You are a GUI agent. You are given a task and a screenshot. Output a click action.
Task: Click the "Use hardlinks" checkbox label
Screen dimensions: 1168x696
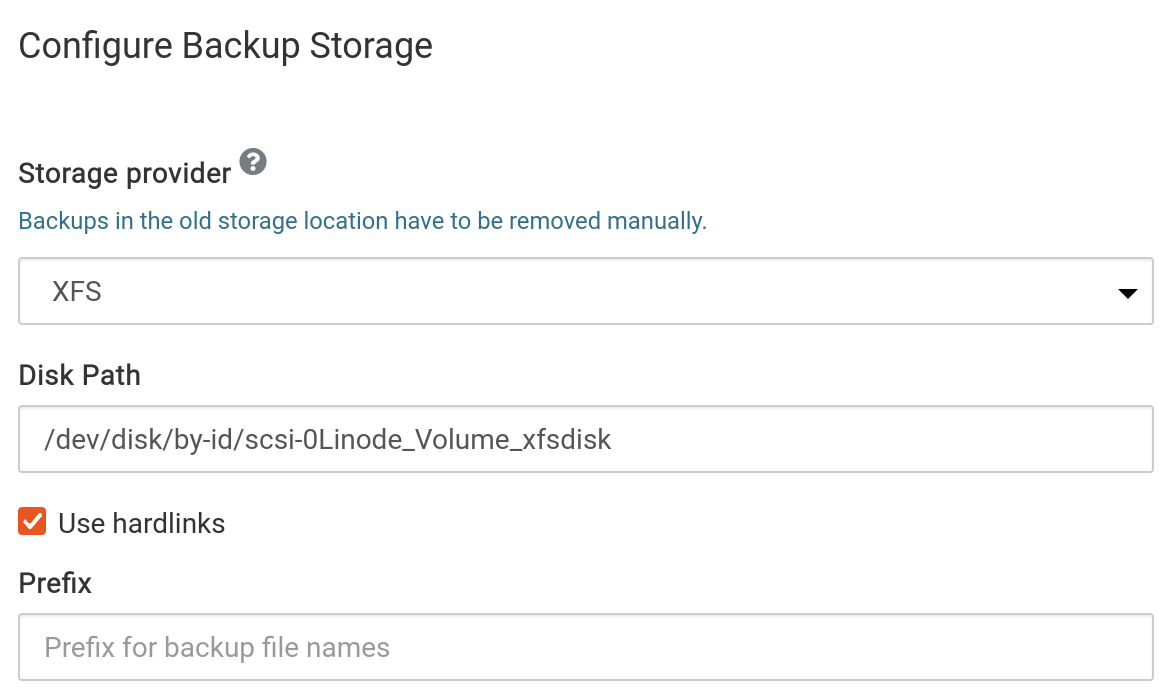(x=141, y=523)
